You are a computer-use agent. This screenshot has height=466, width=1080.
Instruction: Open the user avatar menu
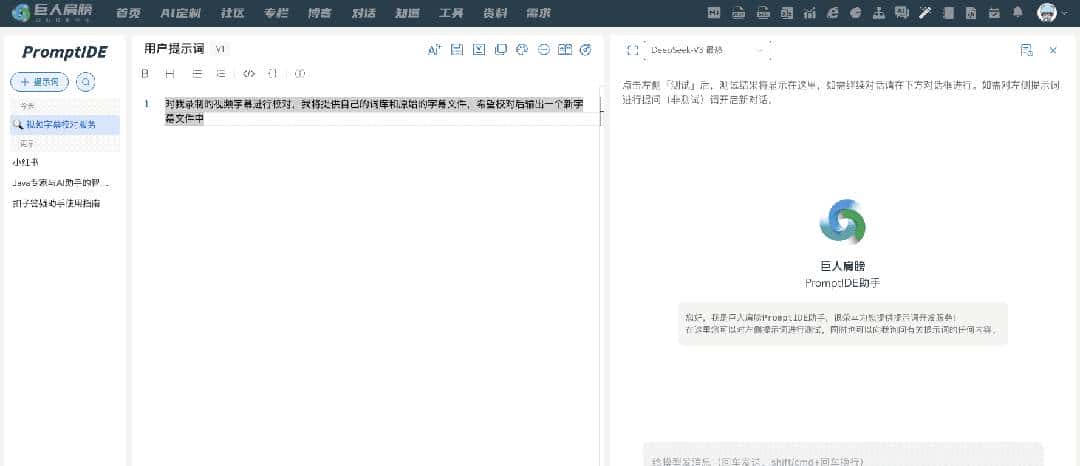[x=1048, y=12]
